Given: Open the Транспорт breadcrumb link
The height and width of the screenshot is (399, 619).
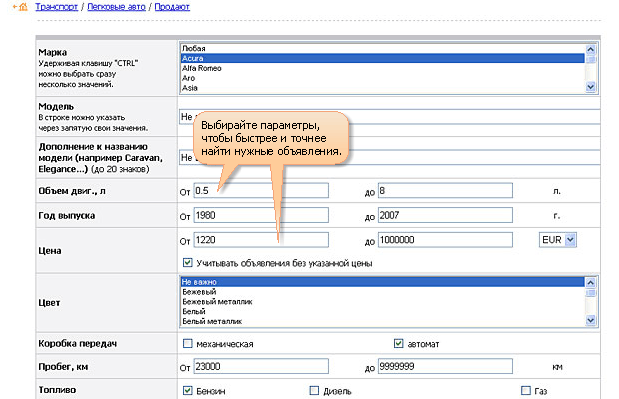Looking at the screenshot, I should 56,7.
